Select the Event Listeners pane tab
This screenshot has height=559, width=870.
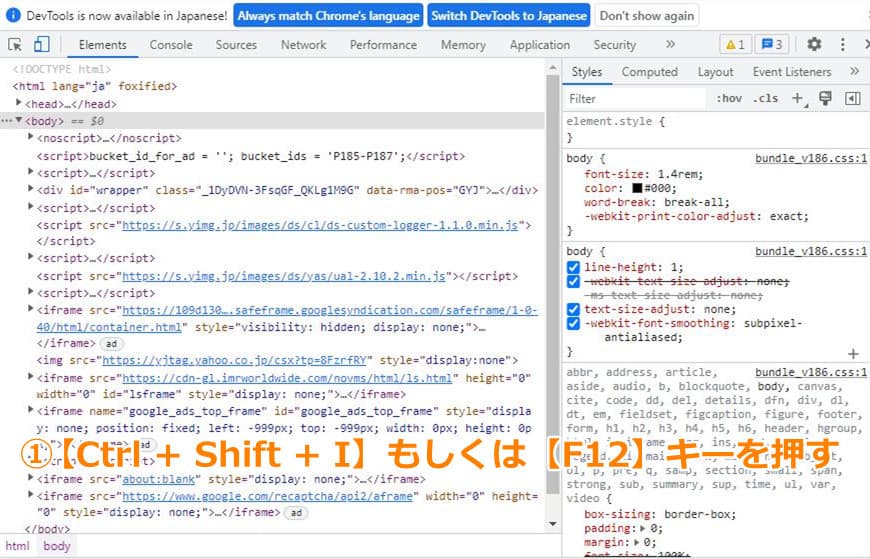point(792,72)
